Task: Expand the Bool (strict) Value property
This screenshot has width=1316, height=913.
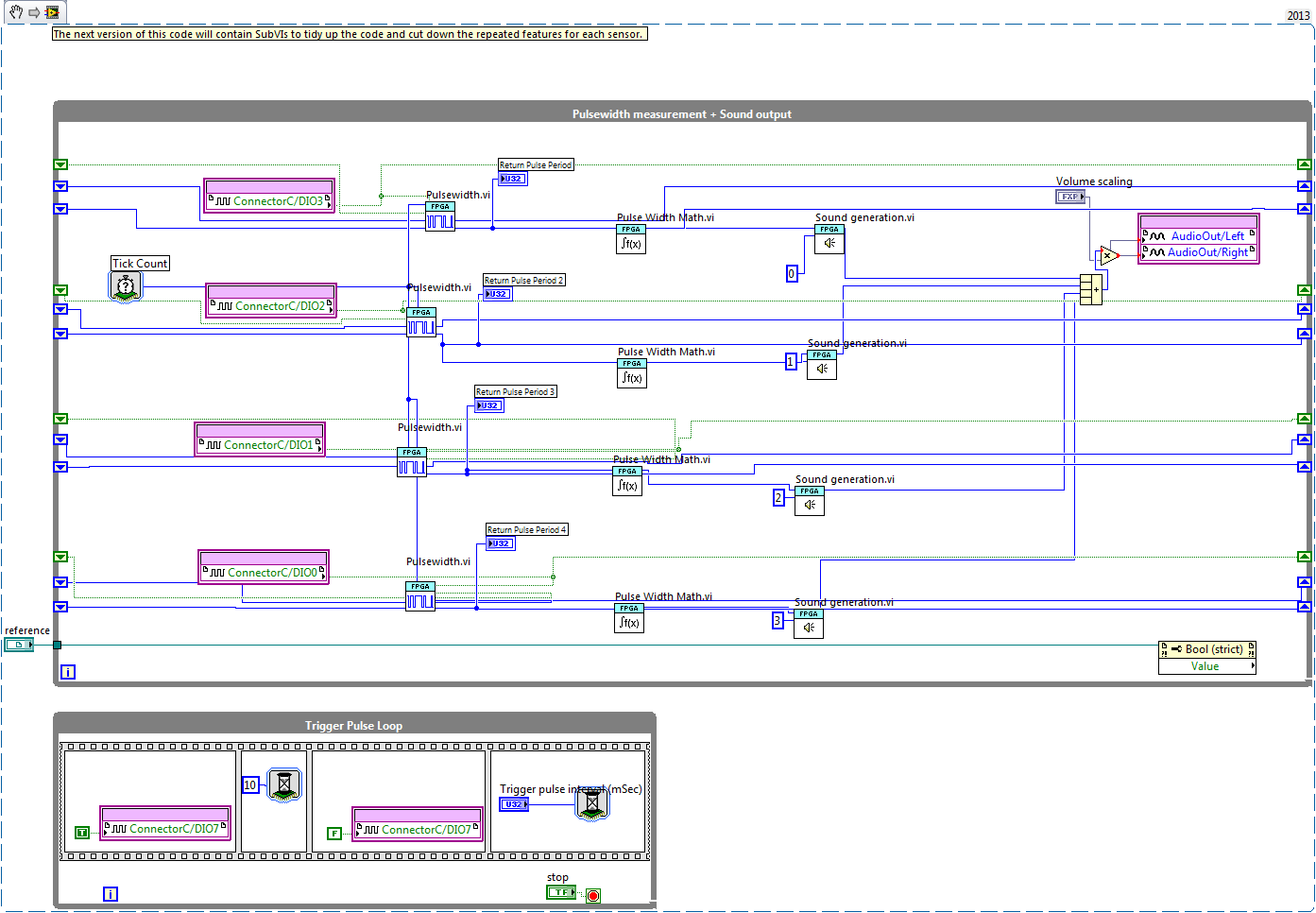Action: [x=1206, y=666]
